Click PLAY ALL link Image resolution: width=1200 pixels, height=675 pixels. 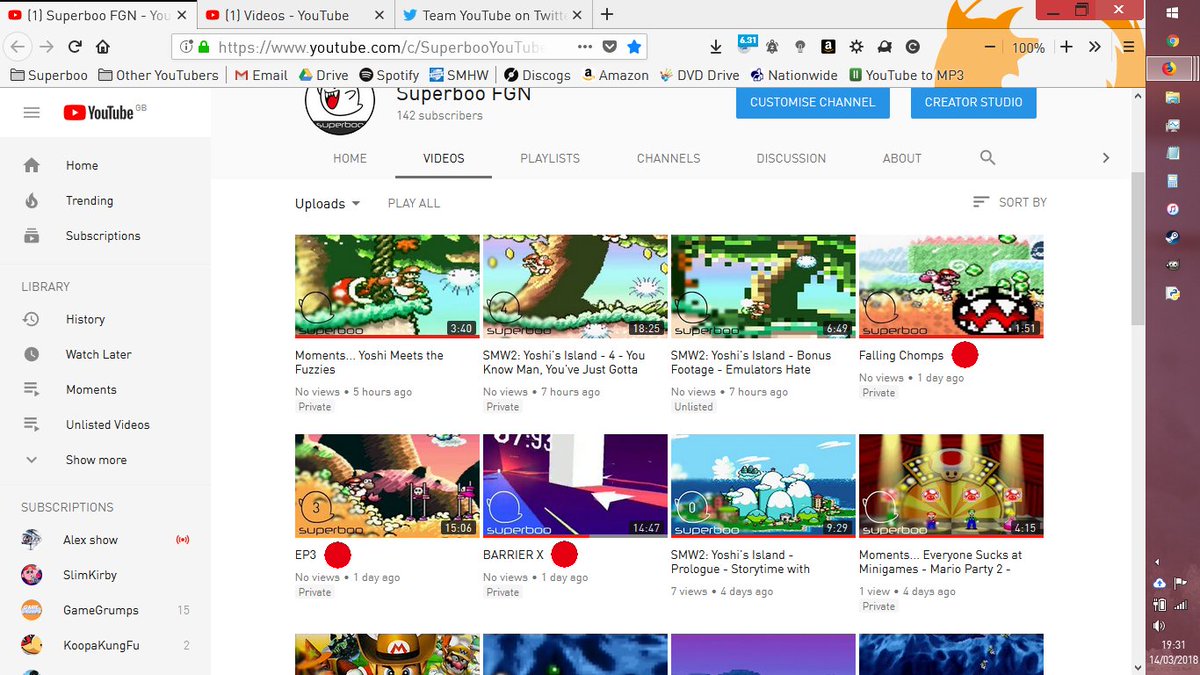coord(414,203)
